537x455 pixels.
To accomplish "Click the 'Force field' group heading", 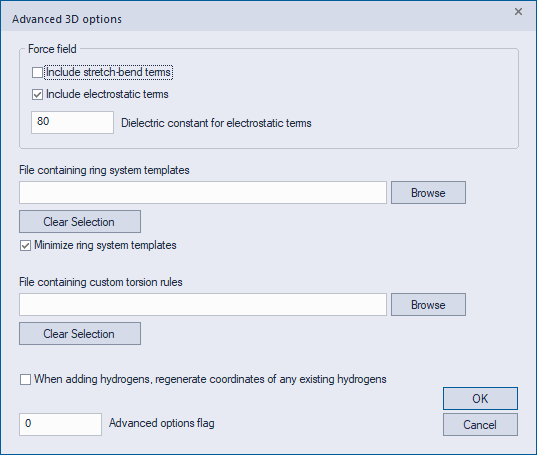I will pyautogui.click(x=52, y=49).
